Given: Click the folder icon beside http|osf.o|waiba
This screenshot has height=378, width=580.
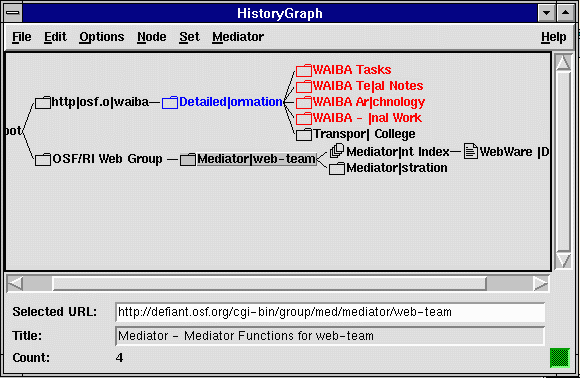Looking at the screenshot, I should tap(43, 102).
